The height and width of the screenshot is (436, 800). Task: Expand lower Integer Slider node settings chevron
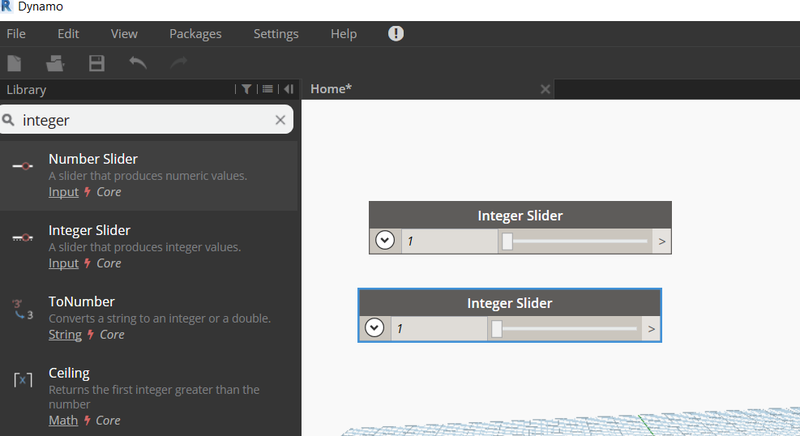click(374, 327)
